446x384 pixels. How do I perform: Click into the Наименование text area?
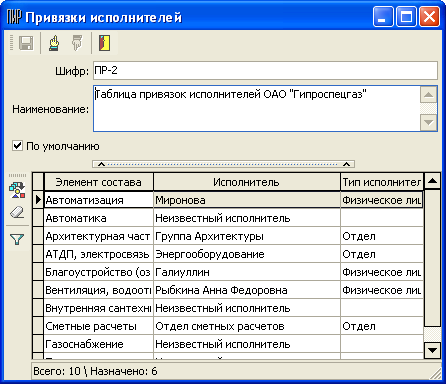click(256, 109)
